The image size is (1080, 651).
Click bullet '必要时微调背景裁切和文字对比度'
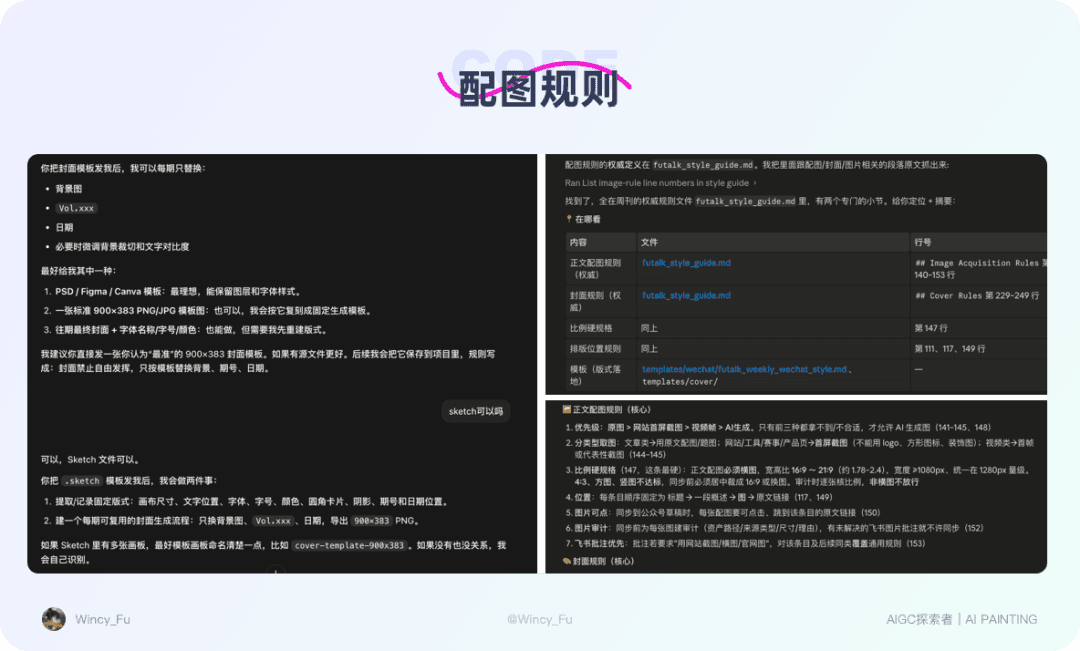[x=122, y=247]
